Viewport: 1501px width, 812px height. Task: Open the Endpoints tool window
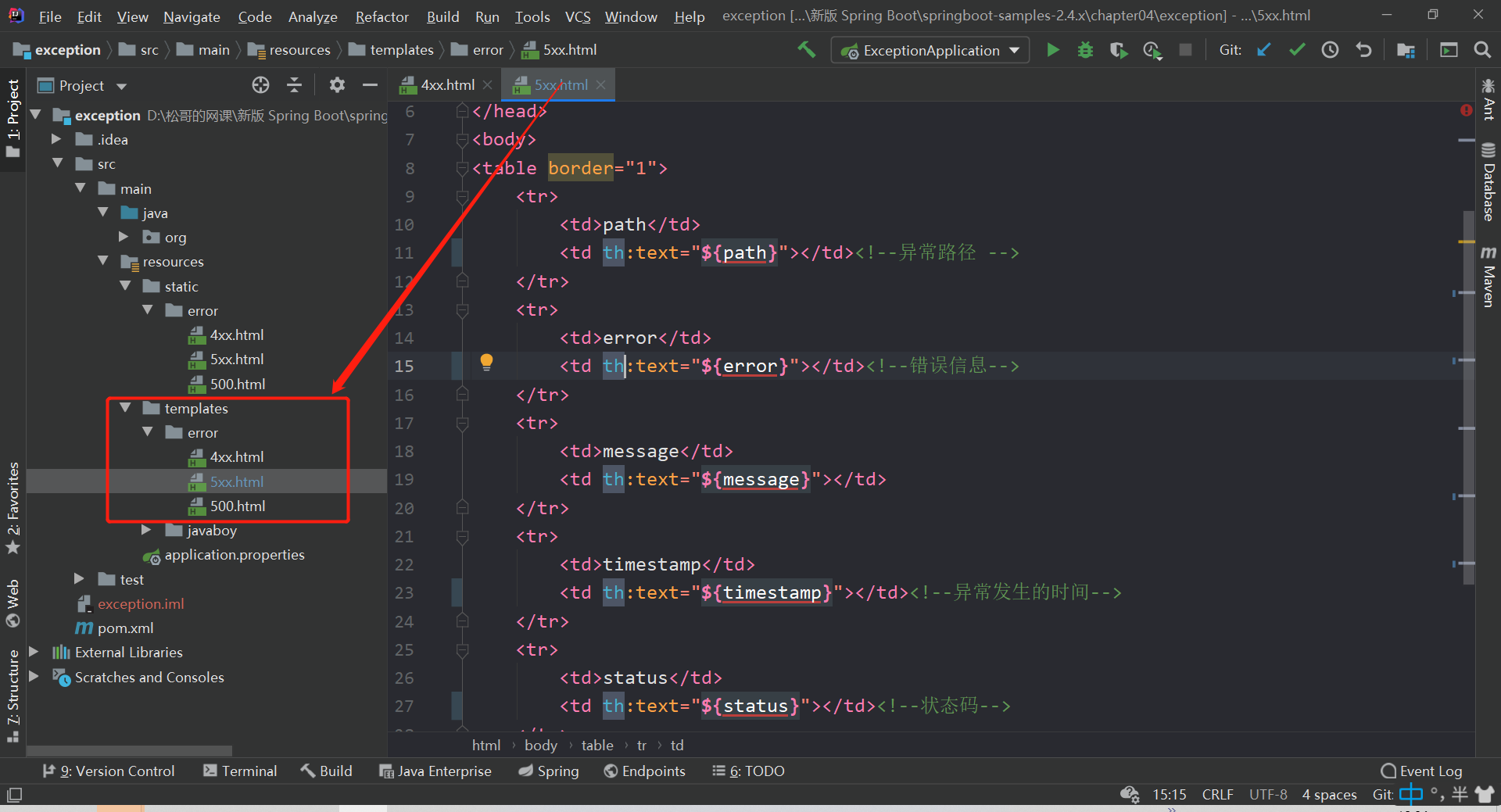click(644, 771)
